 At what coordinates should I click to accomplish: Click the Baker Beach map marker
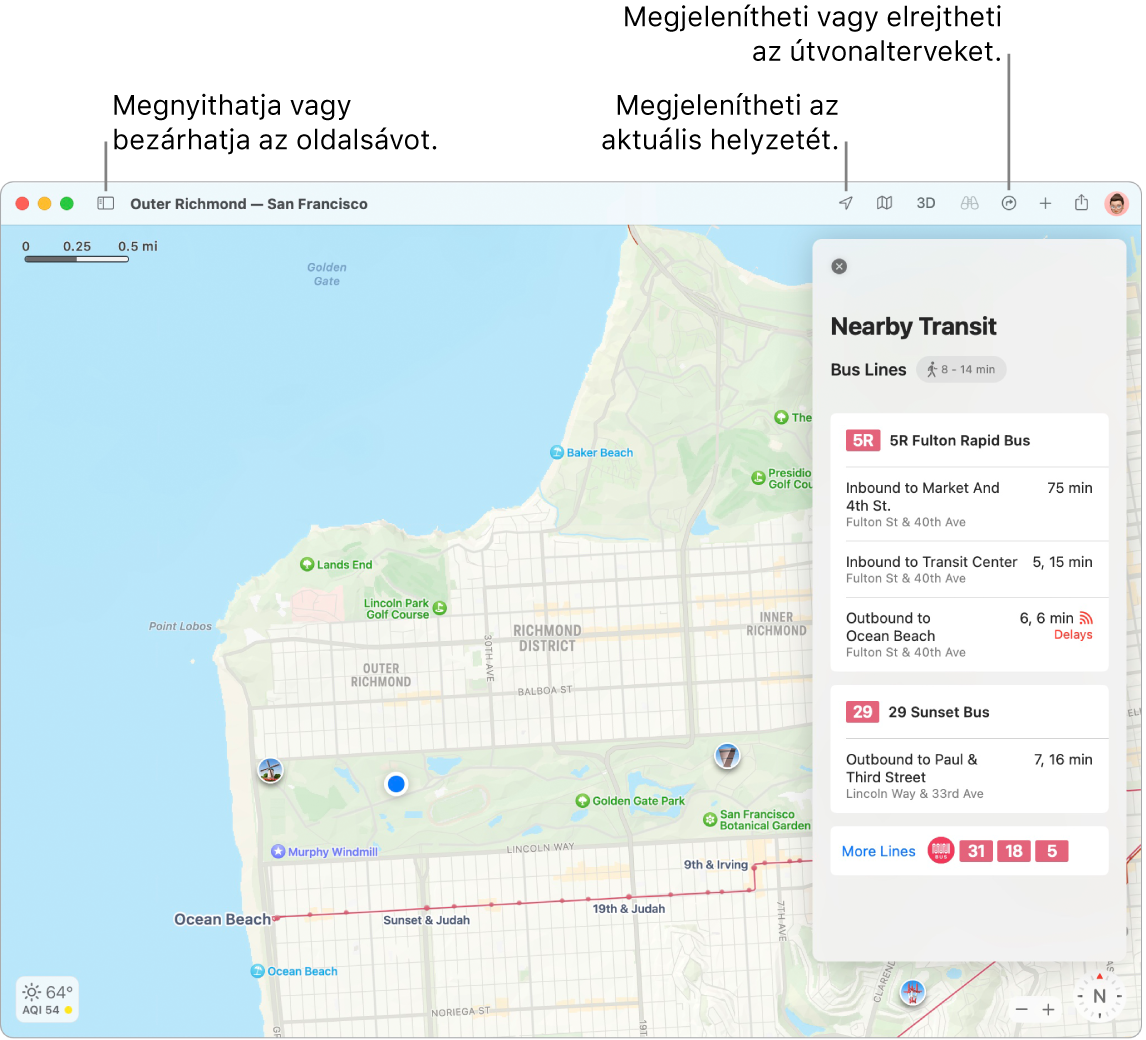557,452
